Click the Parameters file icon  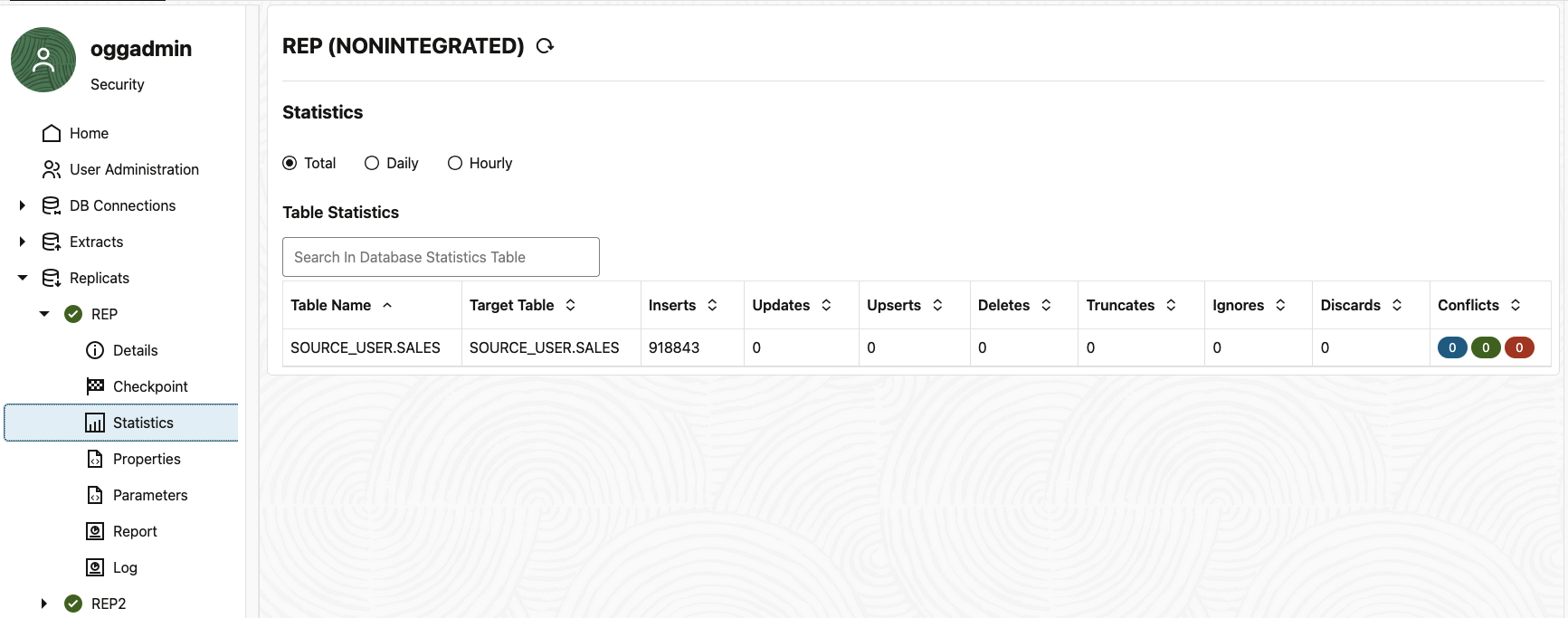point(95,495)
